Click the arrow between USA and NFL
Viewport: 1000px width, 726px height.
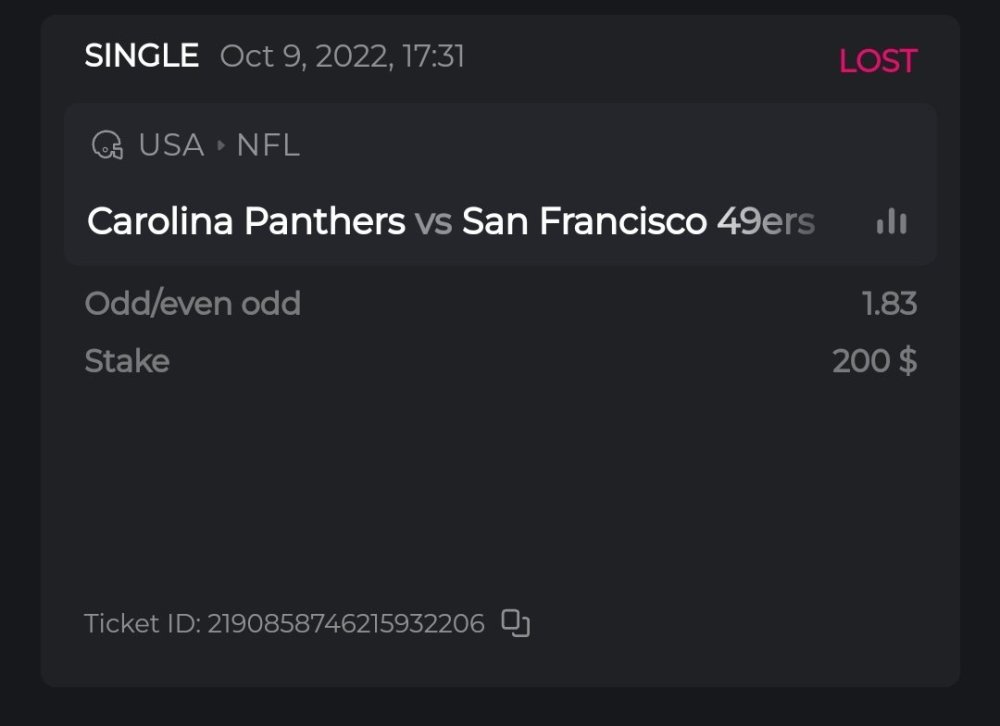[x=221, y=146]
